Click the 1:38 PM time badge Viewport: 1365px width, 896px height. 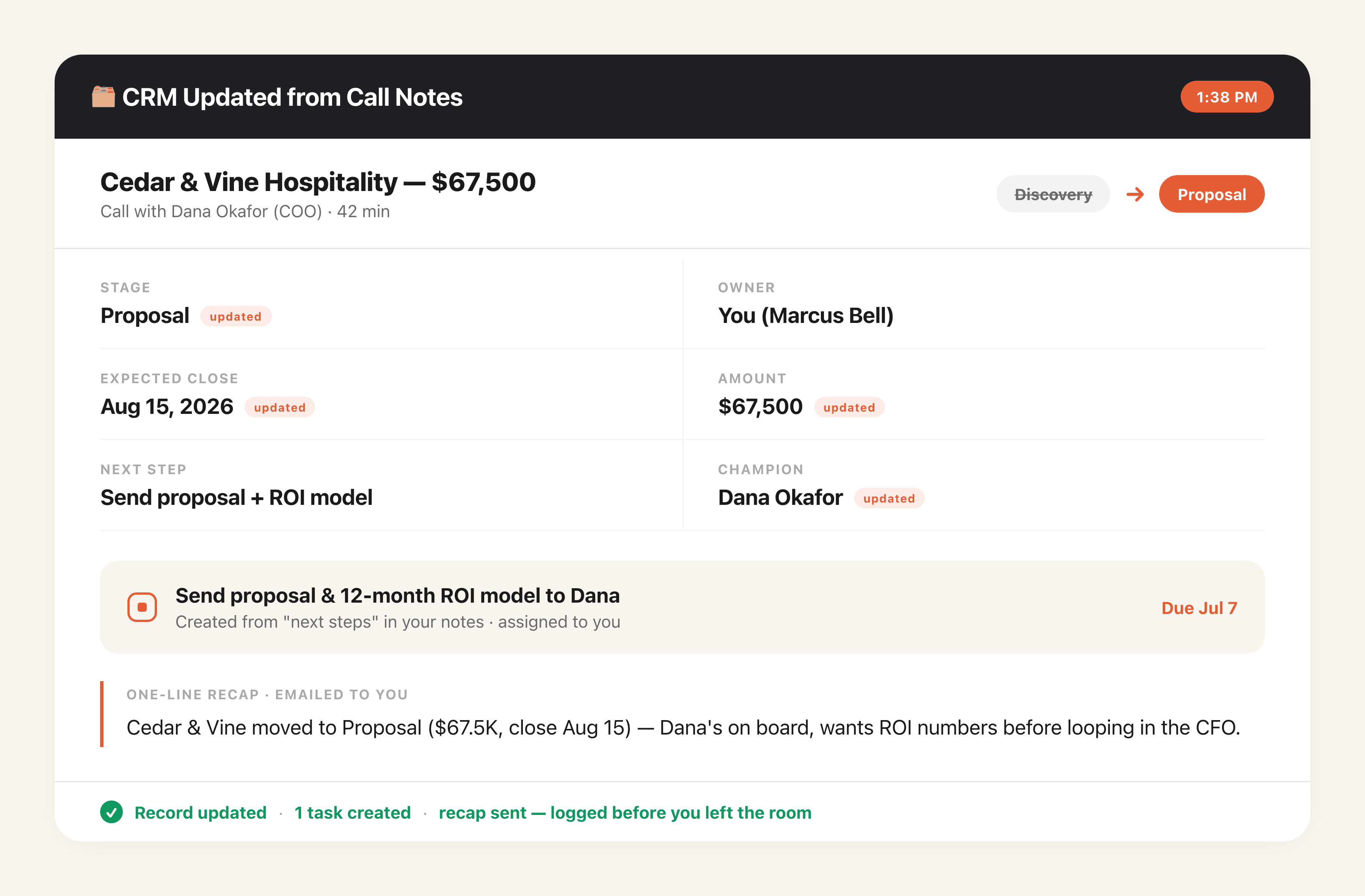click(1227, 97)
